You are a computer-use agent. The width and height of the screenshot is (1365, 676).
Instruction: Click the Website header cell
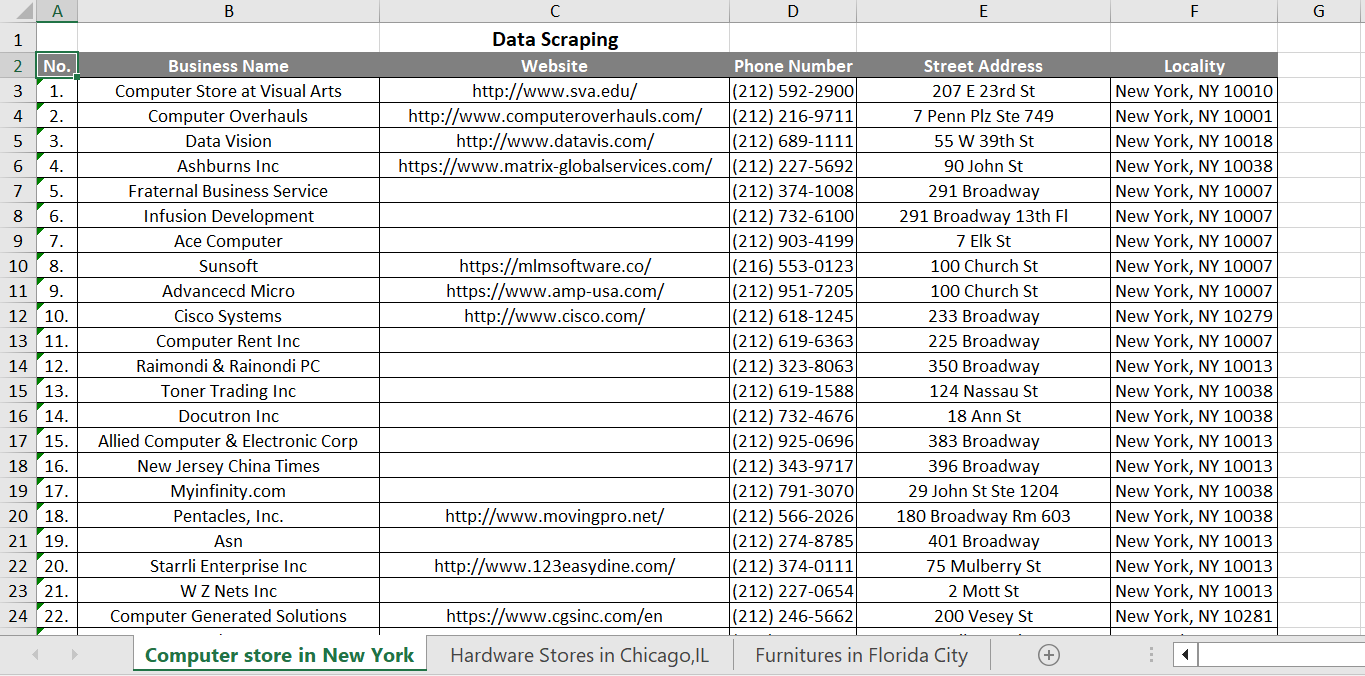pyautogui.click(x=554, y=66)
